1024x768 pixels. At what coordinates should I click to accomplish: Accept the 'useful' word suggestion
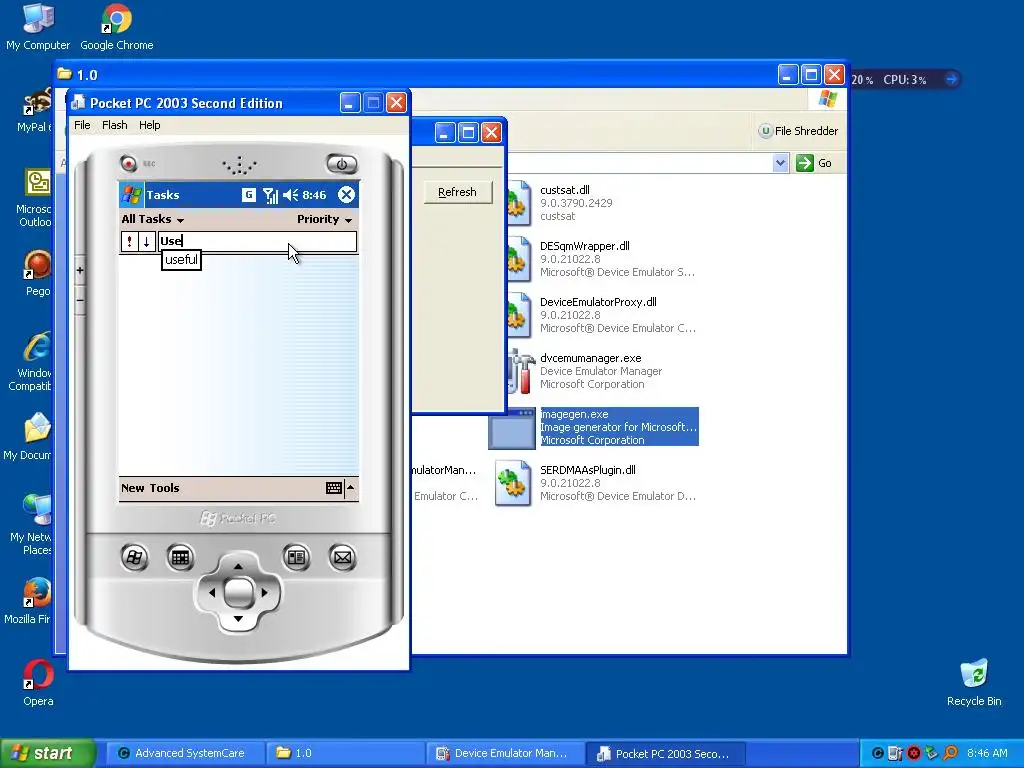click(181, 259)
